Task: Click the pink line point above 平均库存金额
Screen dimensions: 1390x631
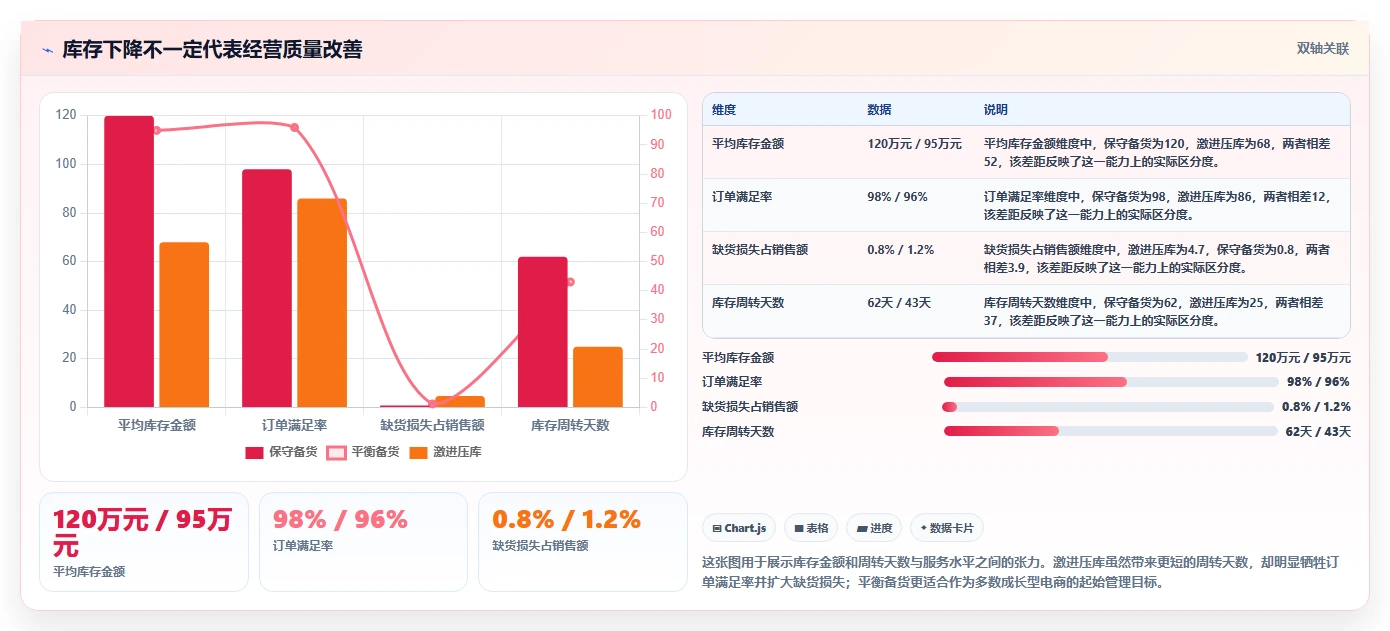Action: click(x=157, y=130)
